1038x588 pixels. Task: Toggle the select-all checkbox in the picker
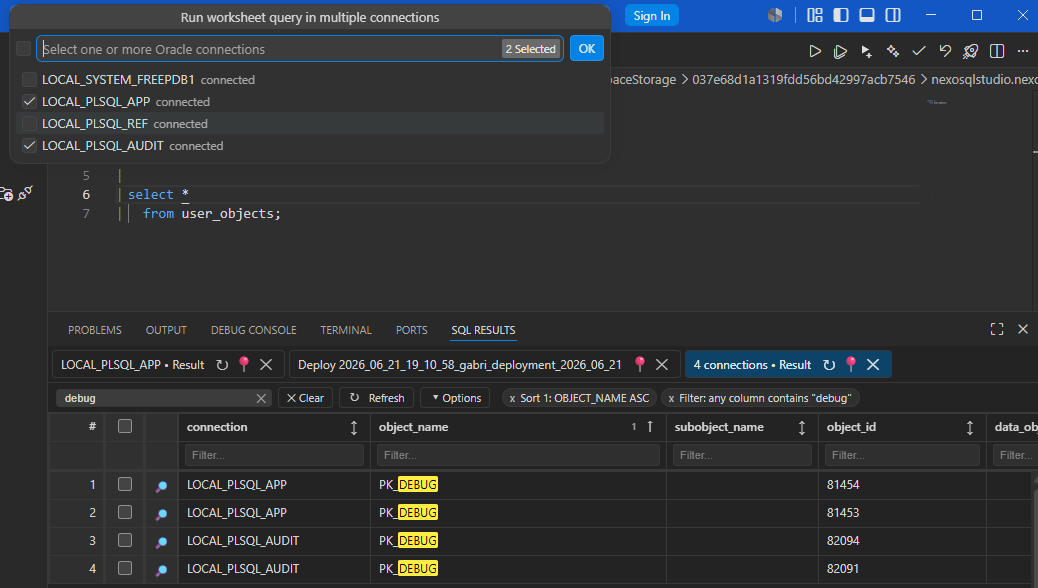(23, 48)
